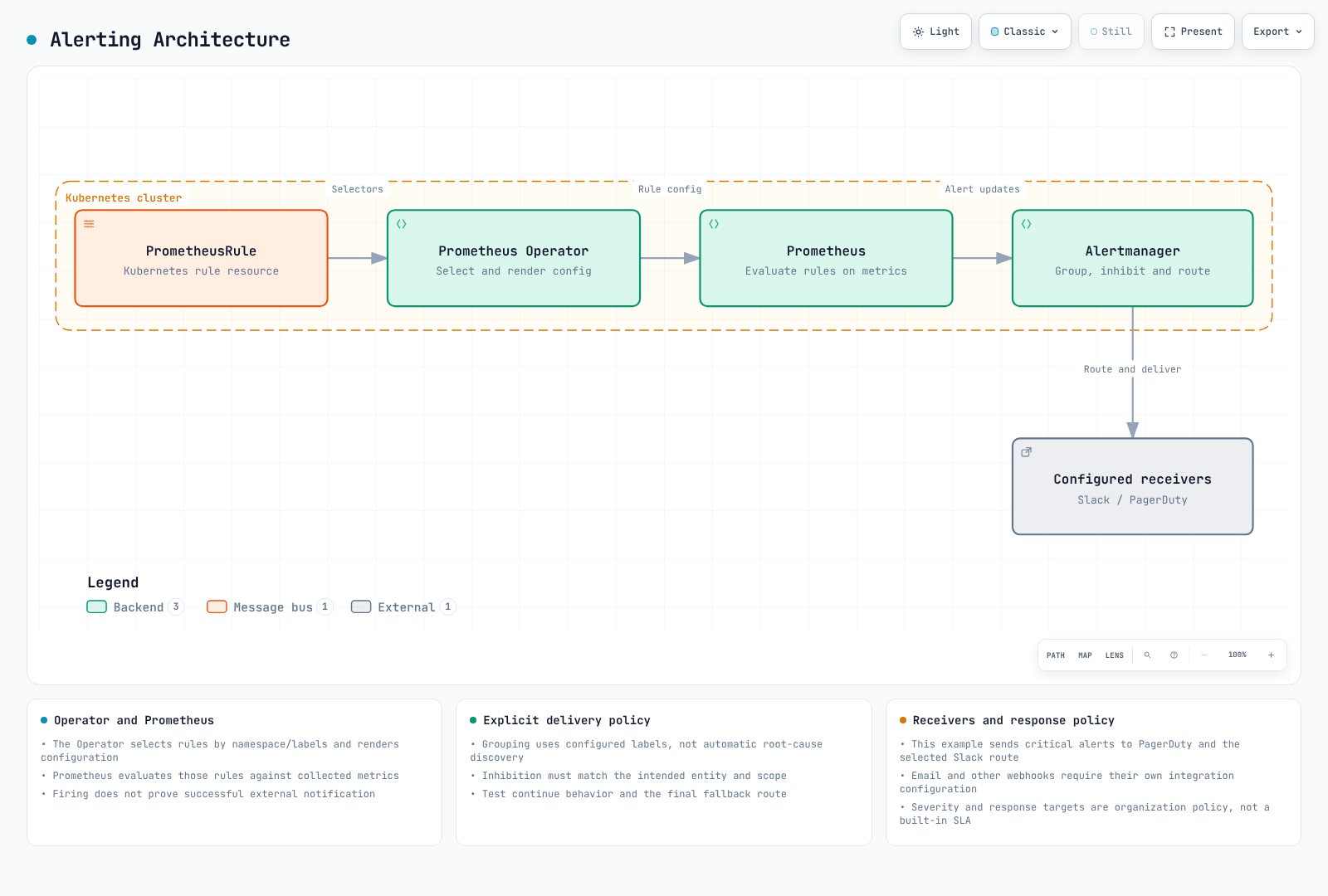
Task: Click the code icon on Prometheus node
Action: (x=714, y=224)
